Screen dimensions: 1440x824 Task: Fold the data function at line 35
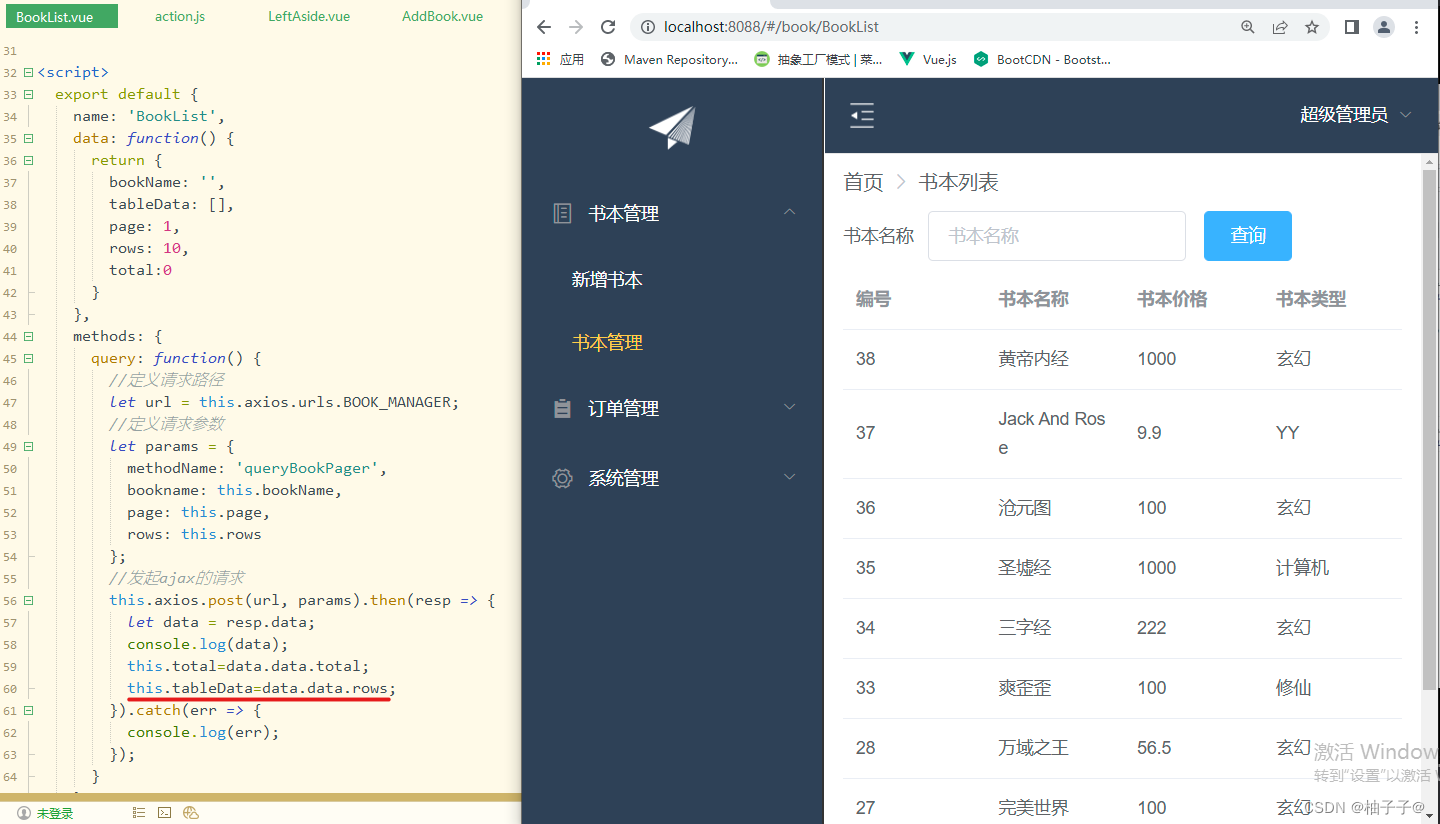[28, 138]
